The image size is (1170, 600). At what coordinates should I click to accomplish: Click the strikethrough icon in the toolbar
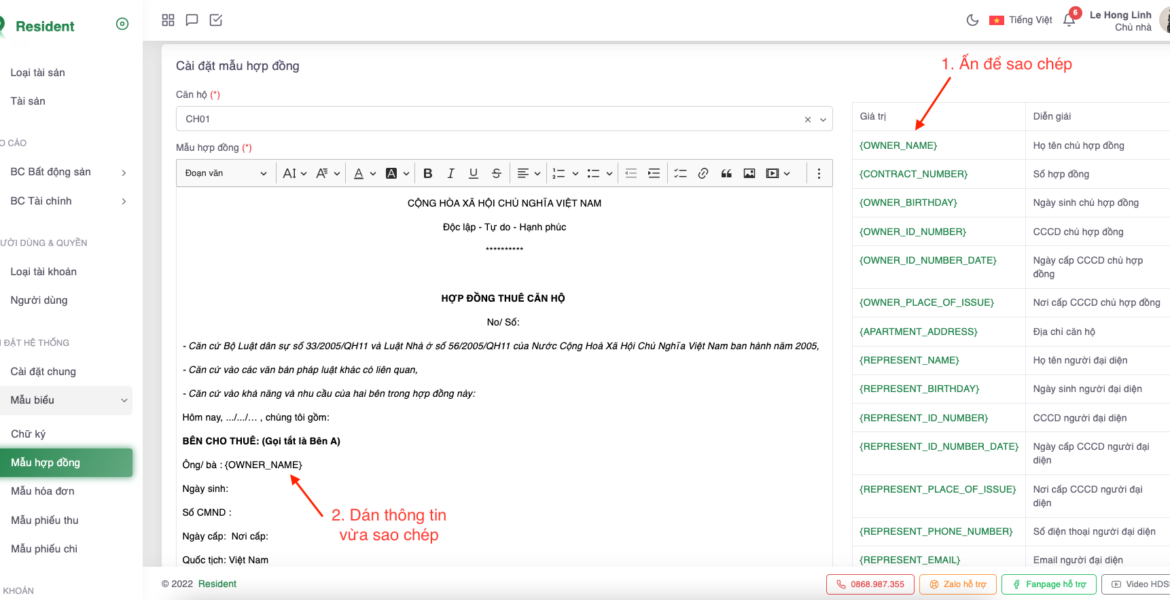pyautogui.click(x=497, y=173)
